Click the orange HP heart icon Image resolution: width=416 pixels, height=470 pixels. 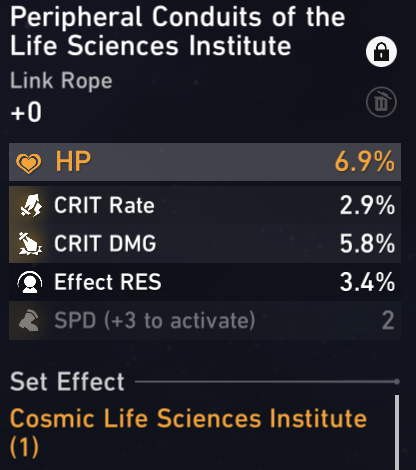tap(29, 163)
